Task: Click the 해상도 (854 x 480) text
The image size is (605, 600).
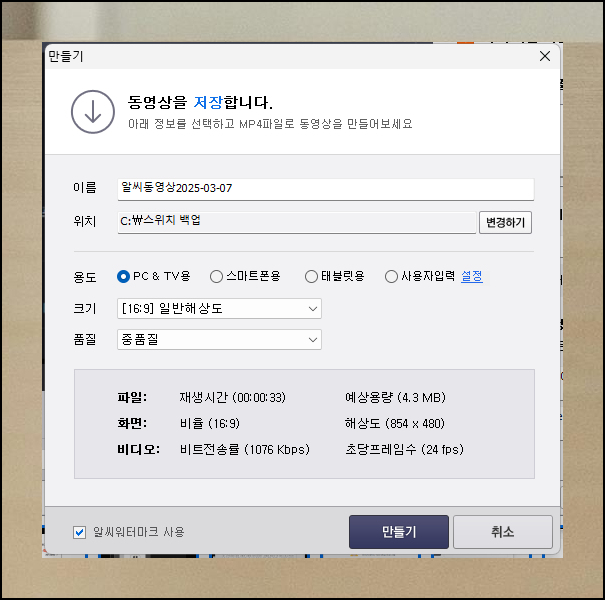Action: click(395, 424)
